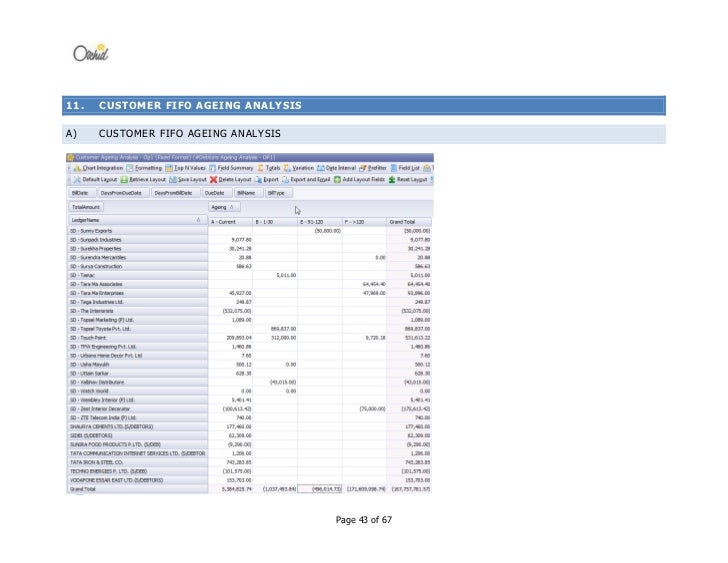This screenshot has width=728, height=563.
Task: Click the Top N Values tool
Action: click(x=185, y=168)
